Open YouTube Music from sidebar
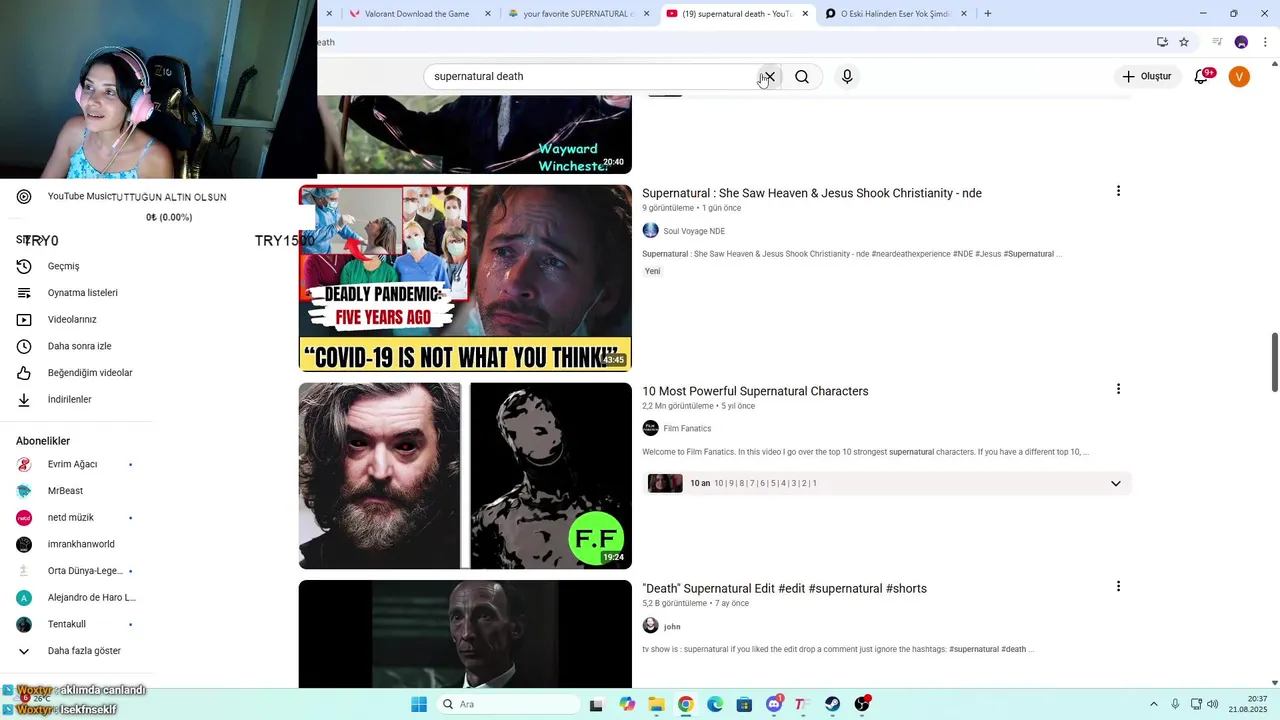Image resolution: width=1280 pixels, height=720 pixels. 65,197
